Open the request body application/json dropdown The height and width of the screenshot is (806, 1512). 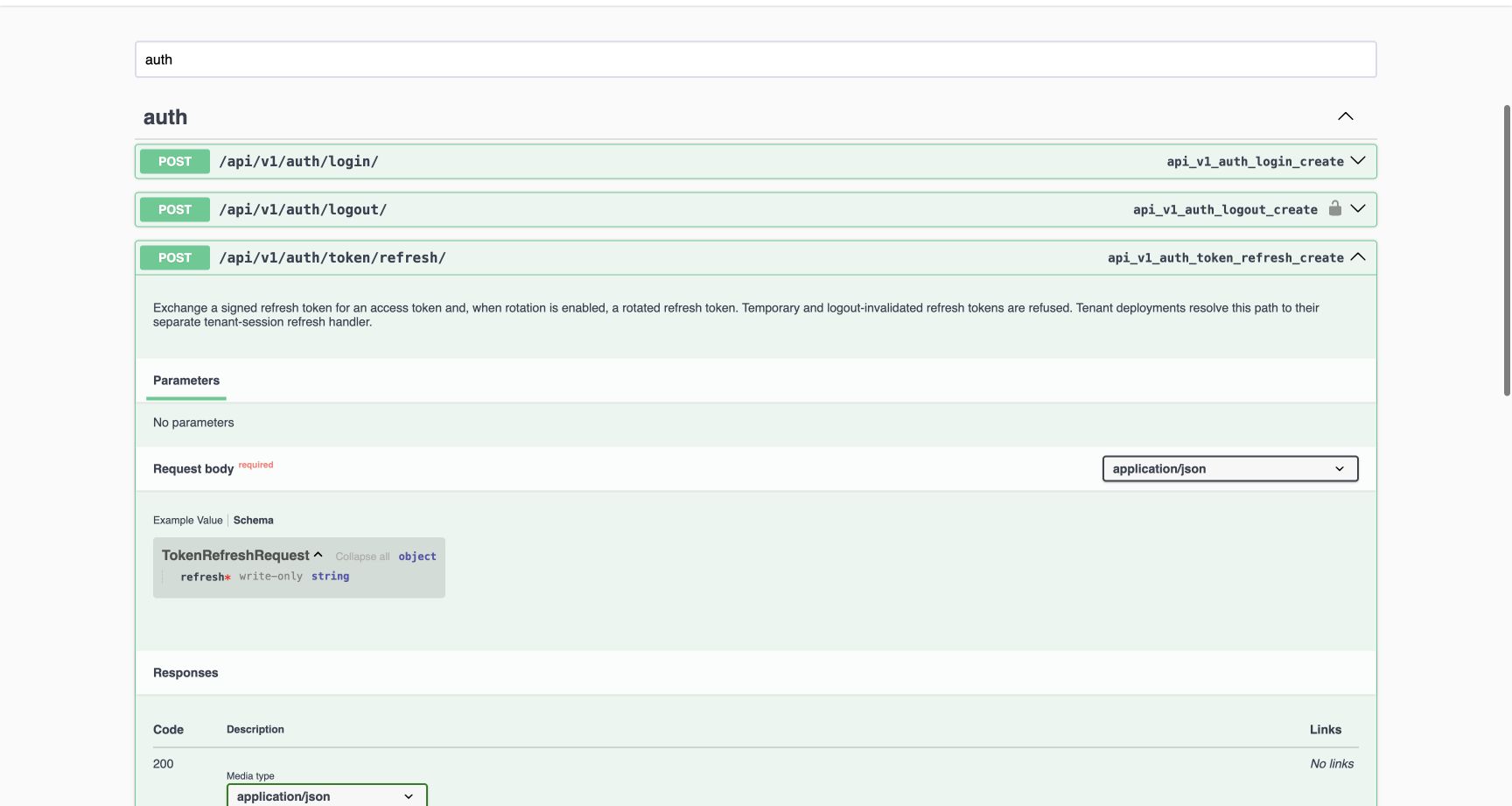click(1230, 469)
